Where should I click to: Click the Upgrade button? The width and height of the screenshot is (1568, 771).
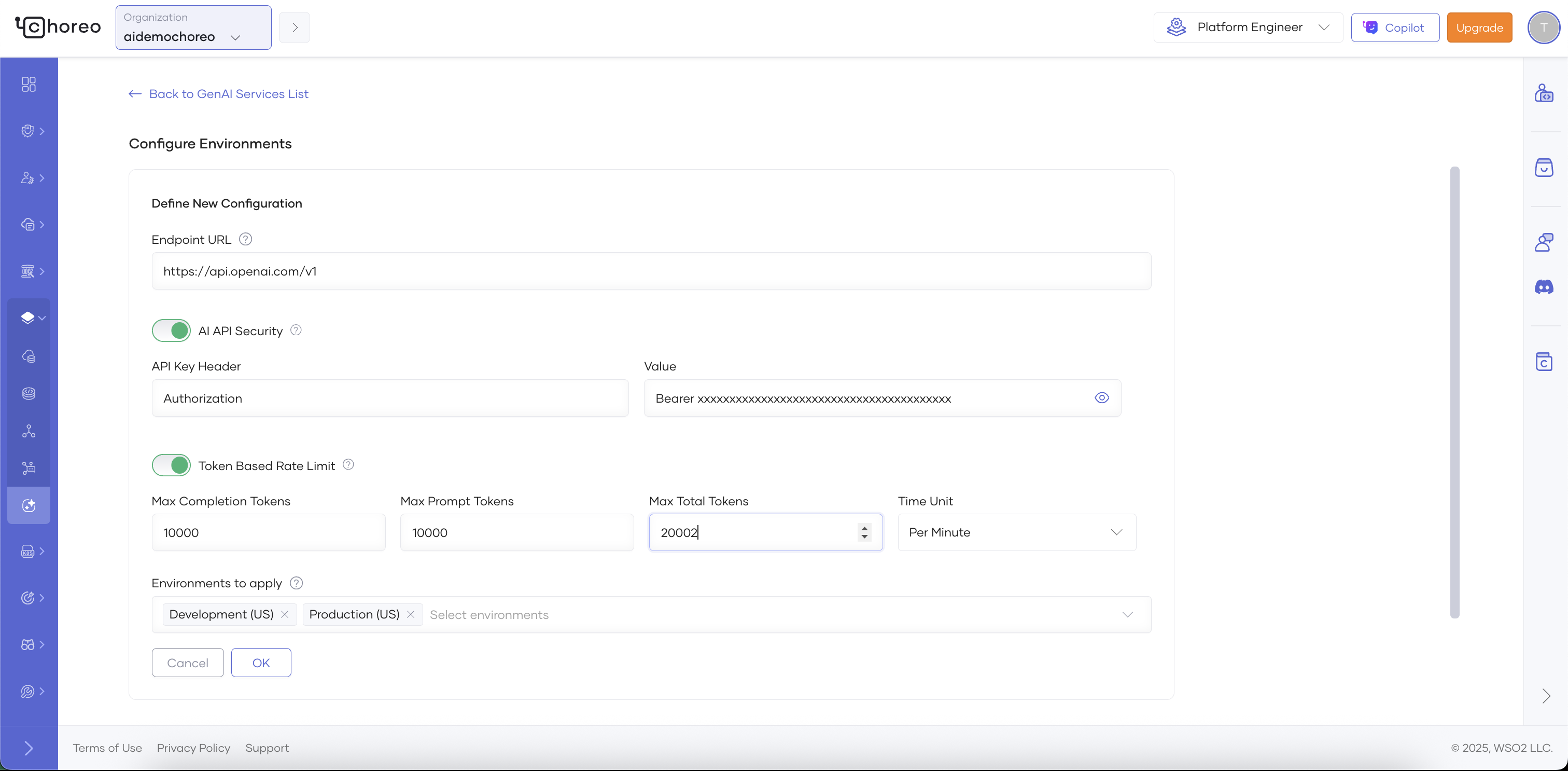[1479, 27]
